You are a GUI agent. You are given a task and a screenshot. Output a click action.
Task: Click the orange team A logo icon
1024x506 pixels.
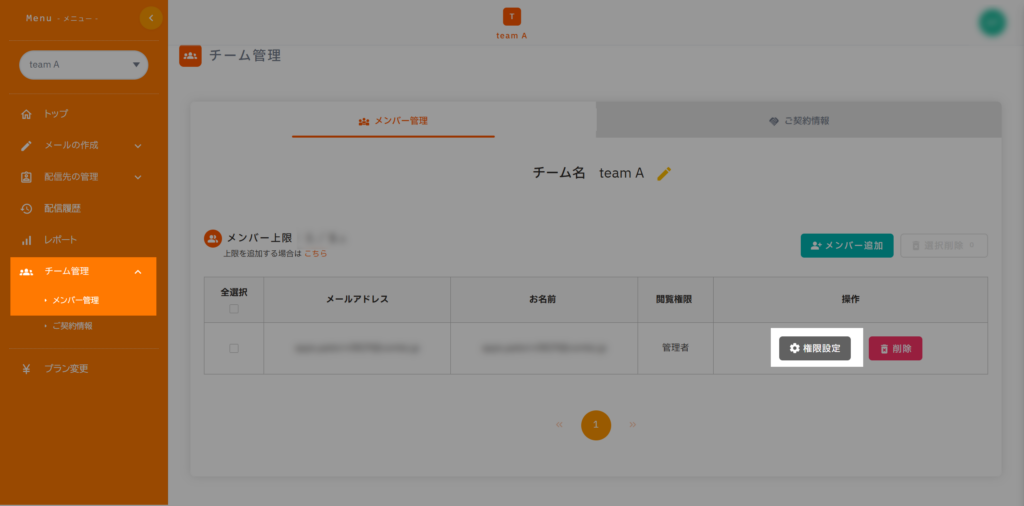(512, 16)
